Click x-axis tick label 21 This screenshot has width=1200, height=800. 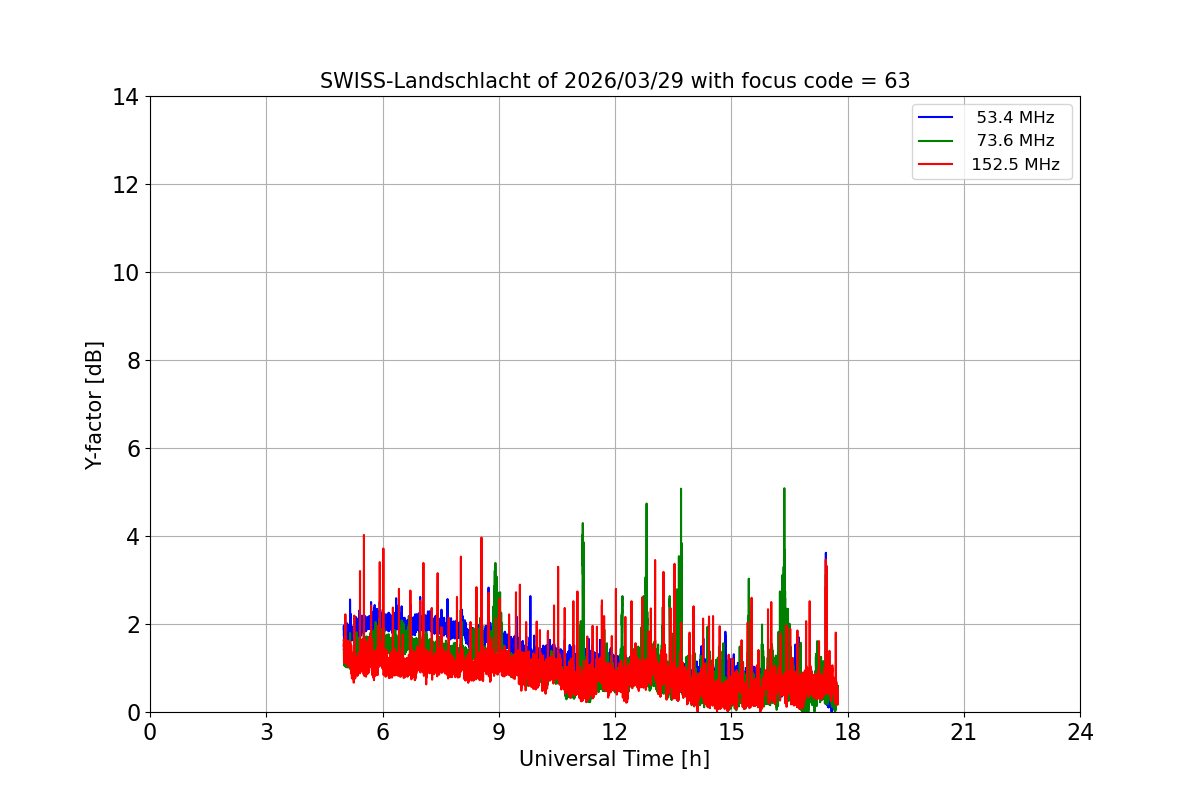(x=964, y=731)
